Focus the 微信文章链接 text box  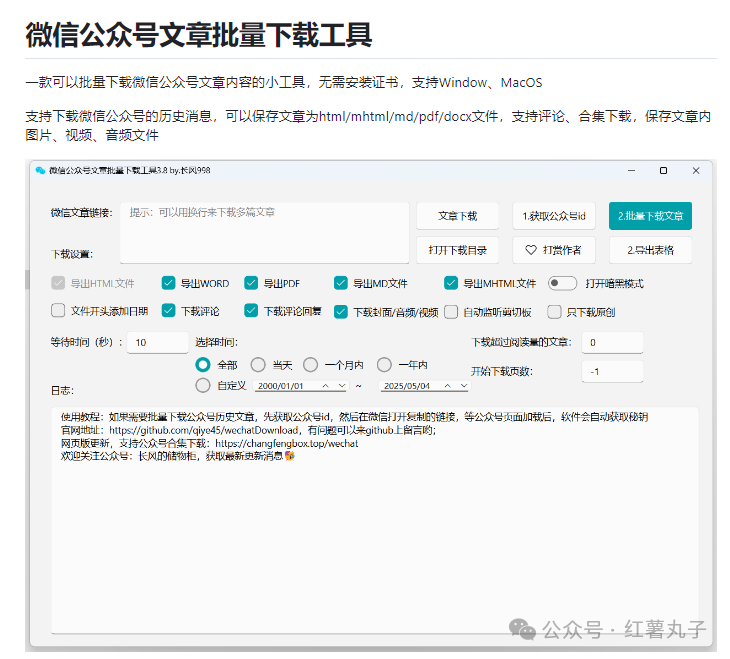click(264, 232)
